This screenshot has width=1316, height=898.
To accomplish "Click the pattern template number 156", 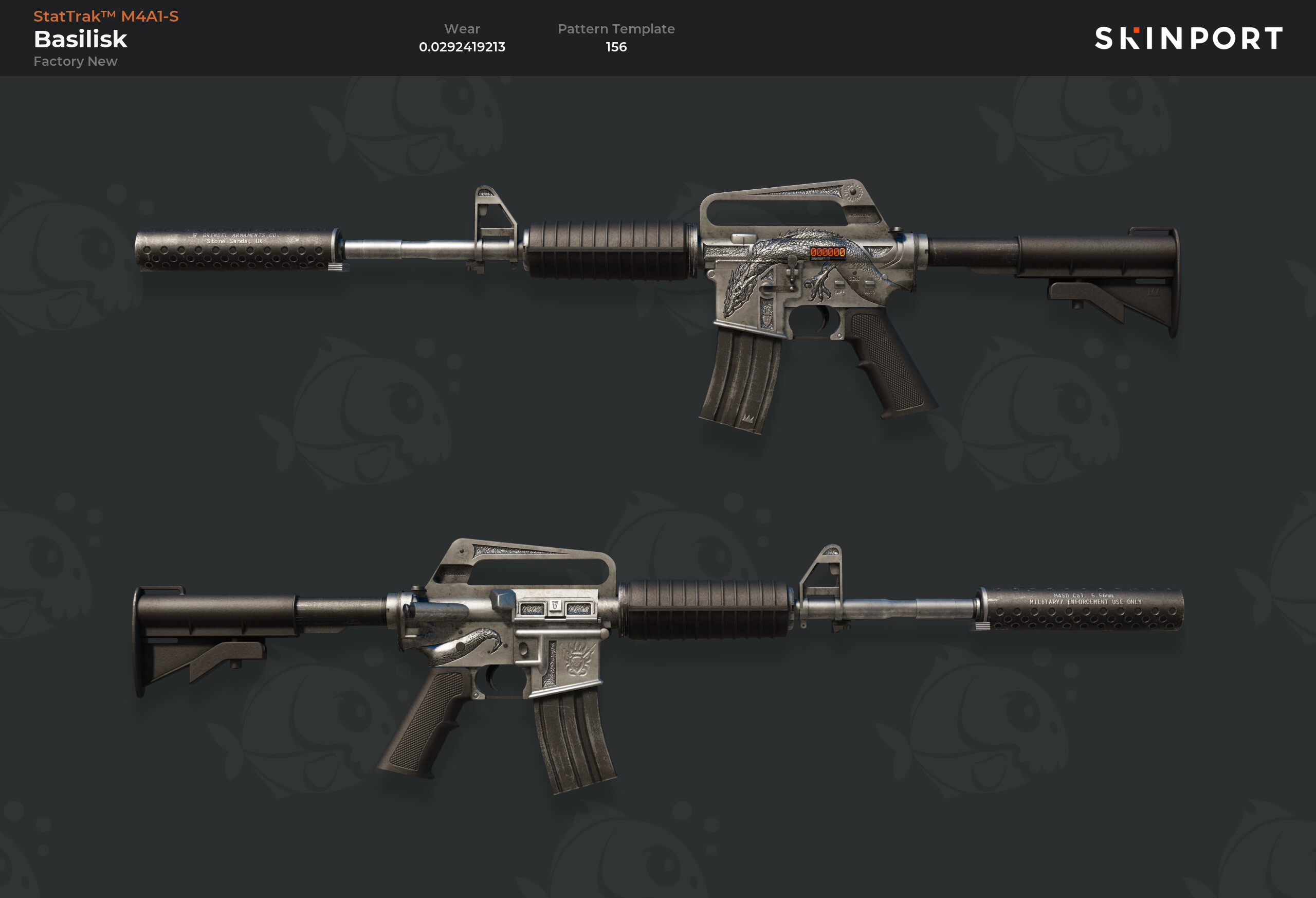I will pos(616,47).
